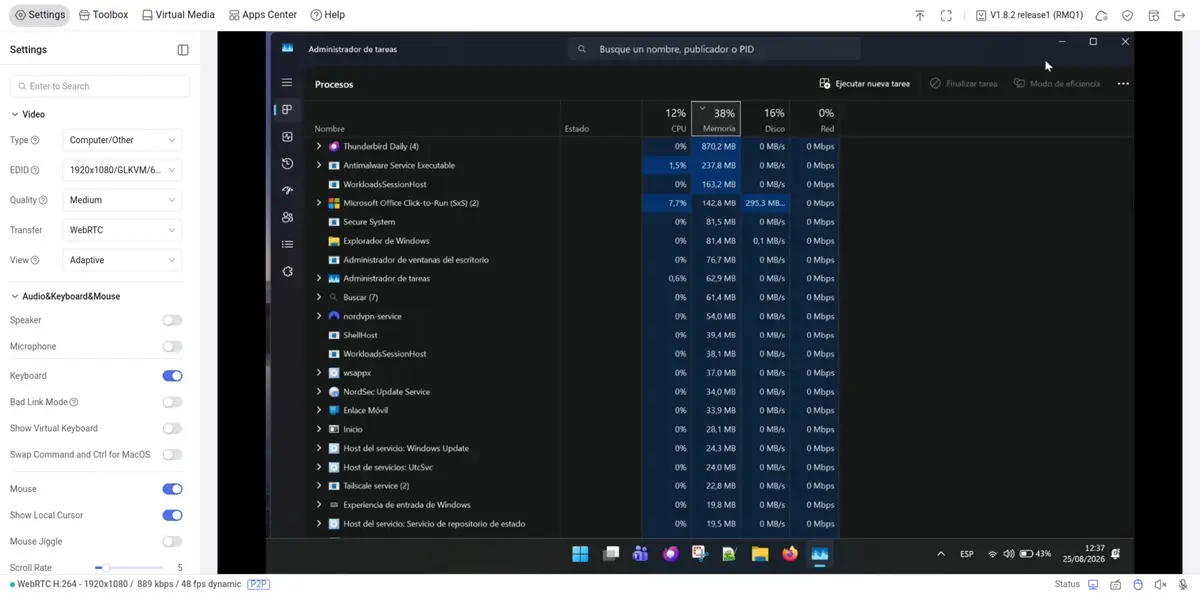Click the P2P badge in status bar
Image resolution: width=1200 pixels, height=594 pixels.
tap(258, 584)
